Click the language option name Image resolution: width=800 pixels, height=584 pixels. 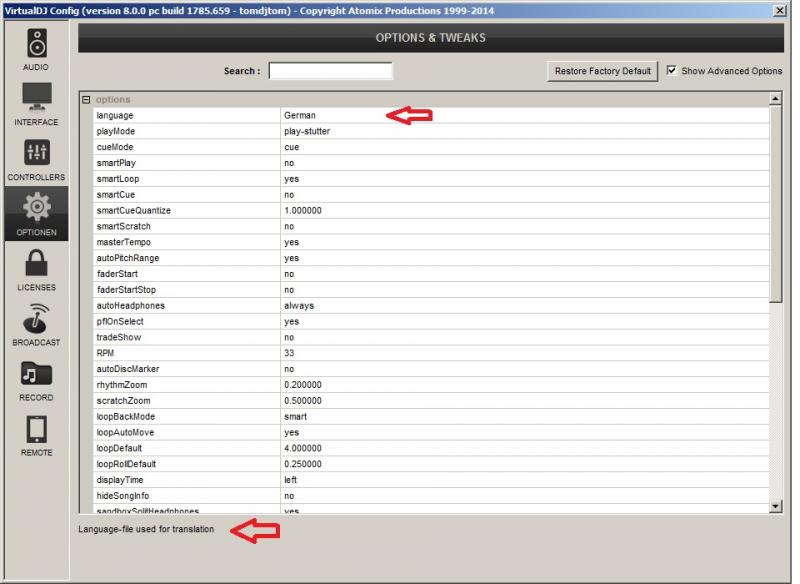pyautogui.click(x=115, y=115)
